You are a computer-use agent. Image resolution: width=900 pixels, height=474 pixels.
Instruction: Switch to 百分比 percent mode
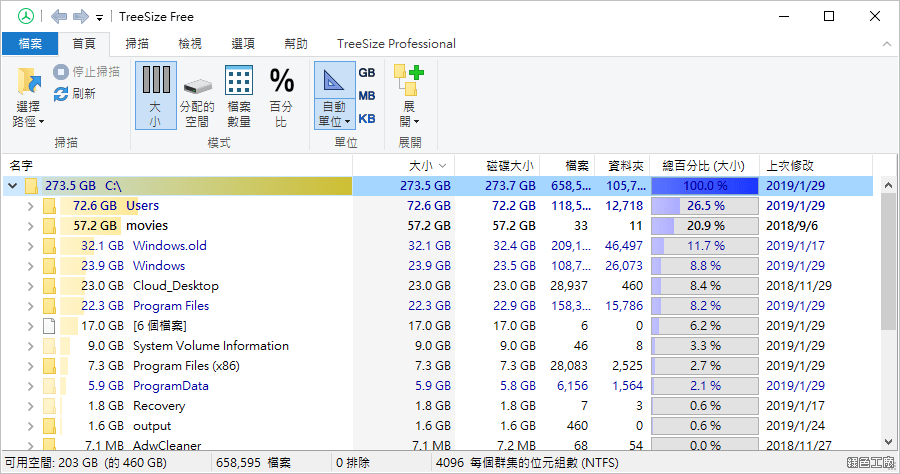[x=281, y=95]
